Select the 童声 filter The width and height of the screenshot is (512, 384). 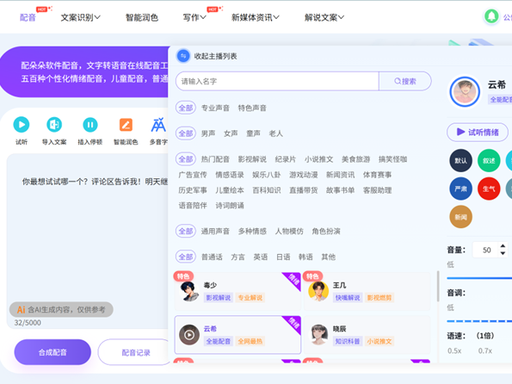pyautogui.click(x=253, y=134)
